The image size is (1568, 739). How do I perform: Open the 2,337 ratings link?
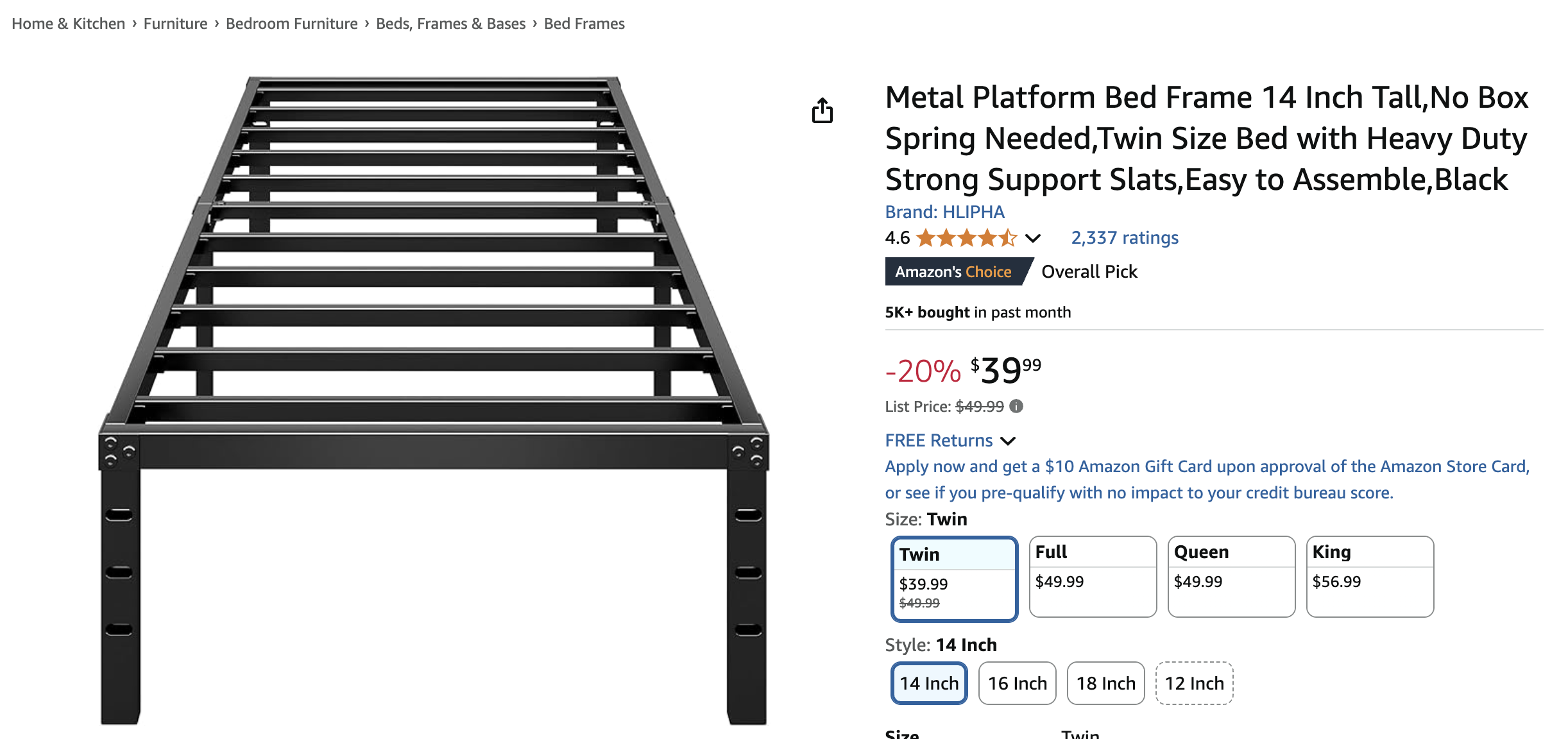(1125, 238)
